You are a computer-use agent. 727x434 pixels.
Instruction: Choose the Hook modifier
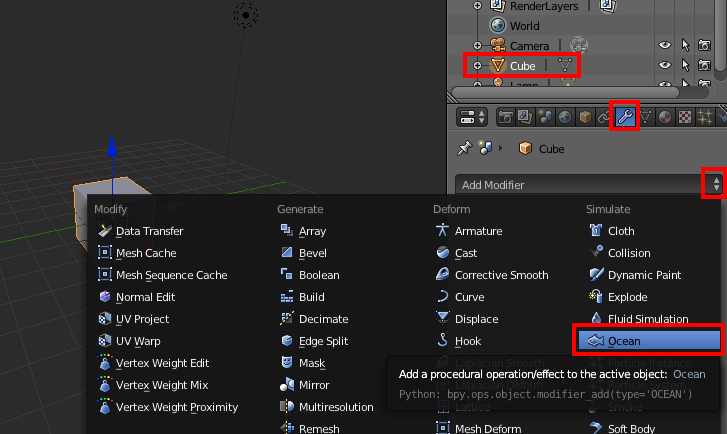click(467, 341)
